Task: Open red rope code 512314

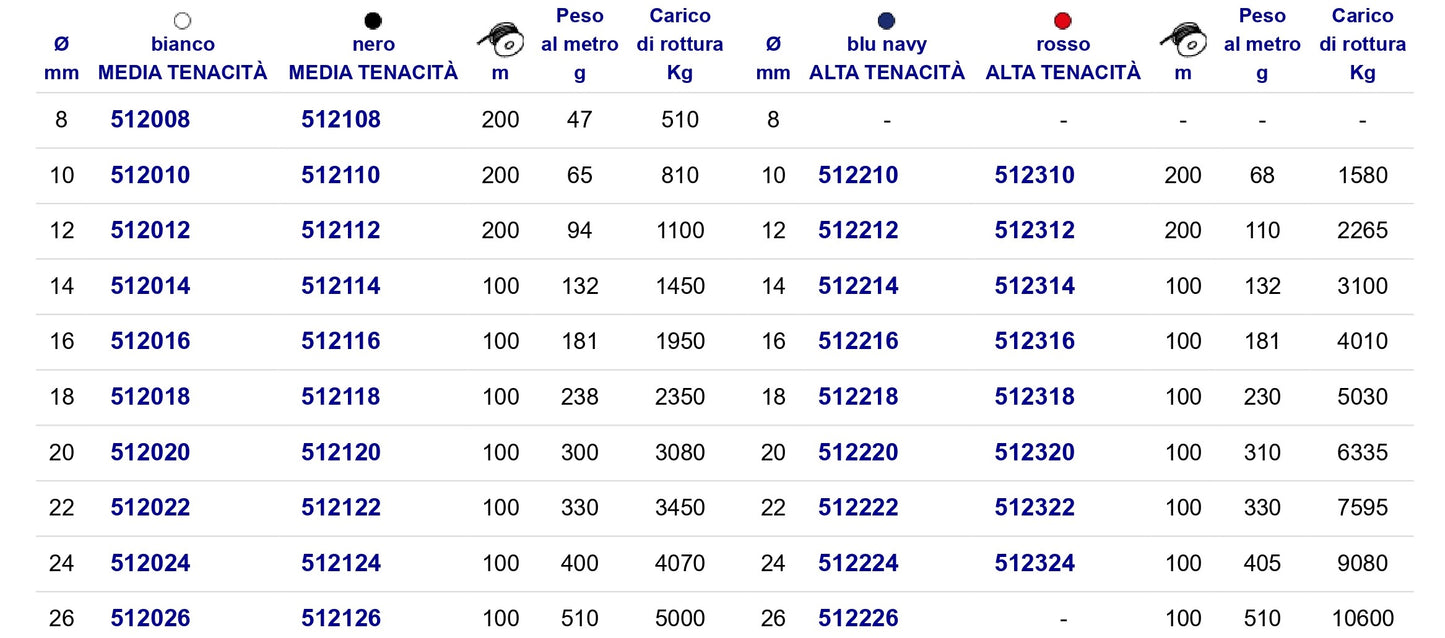Action: pyautogui.click(x=1035, y=286)
